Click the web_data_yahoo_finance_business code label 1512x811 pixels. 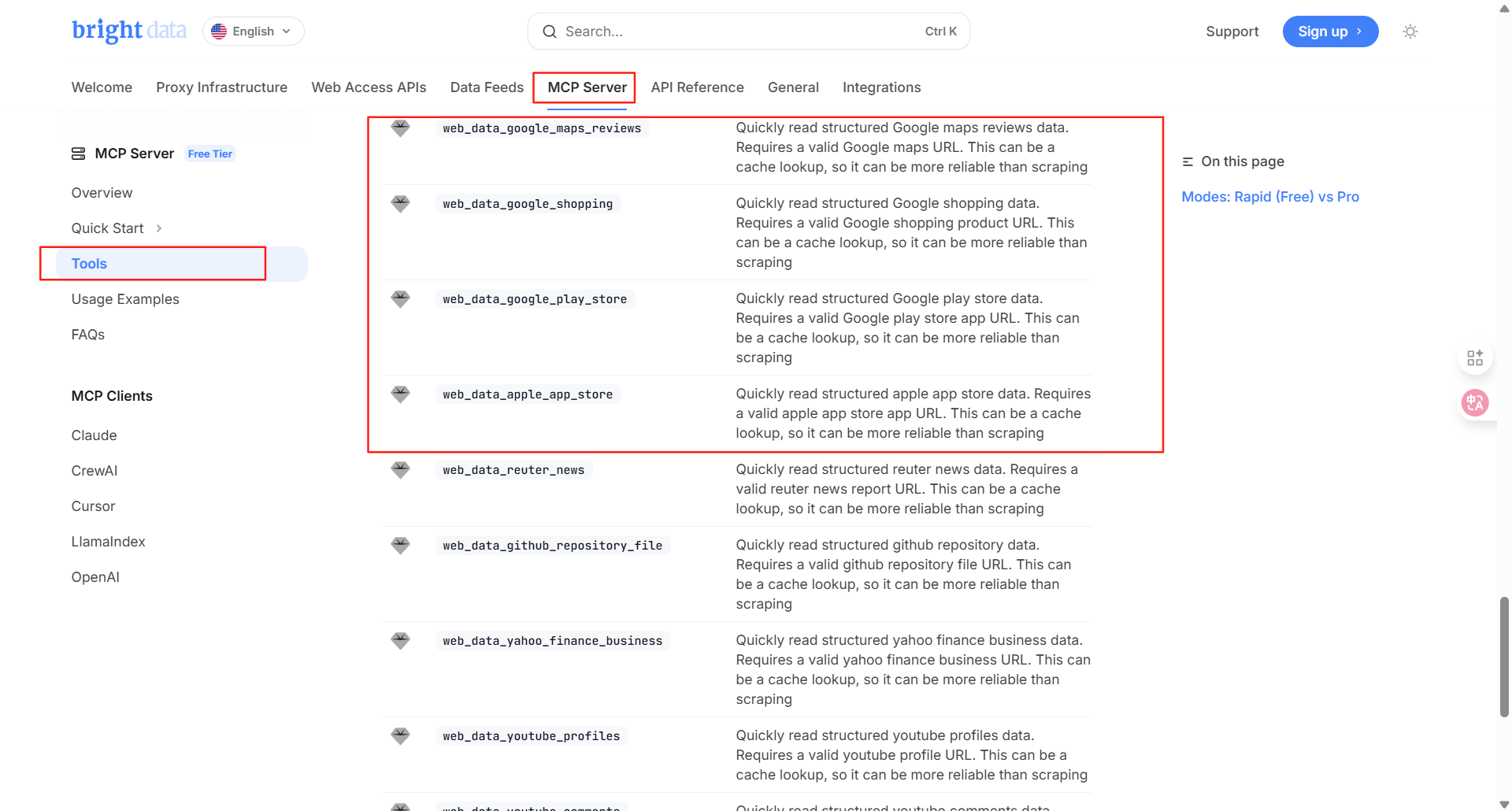(553, 641)
